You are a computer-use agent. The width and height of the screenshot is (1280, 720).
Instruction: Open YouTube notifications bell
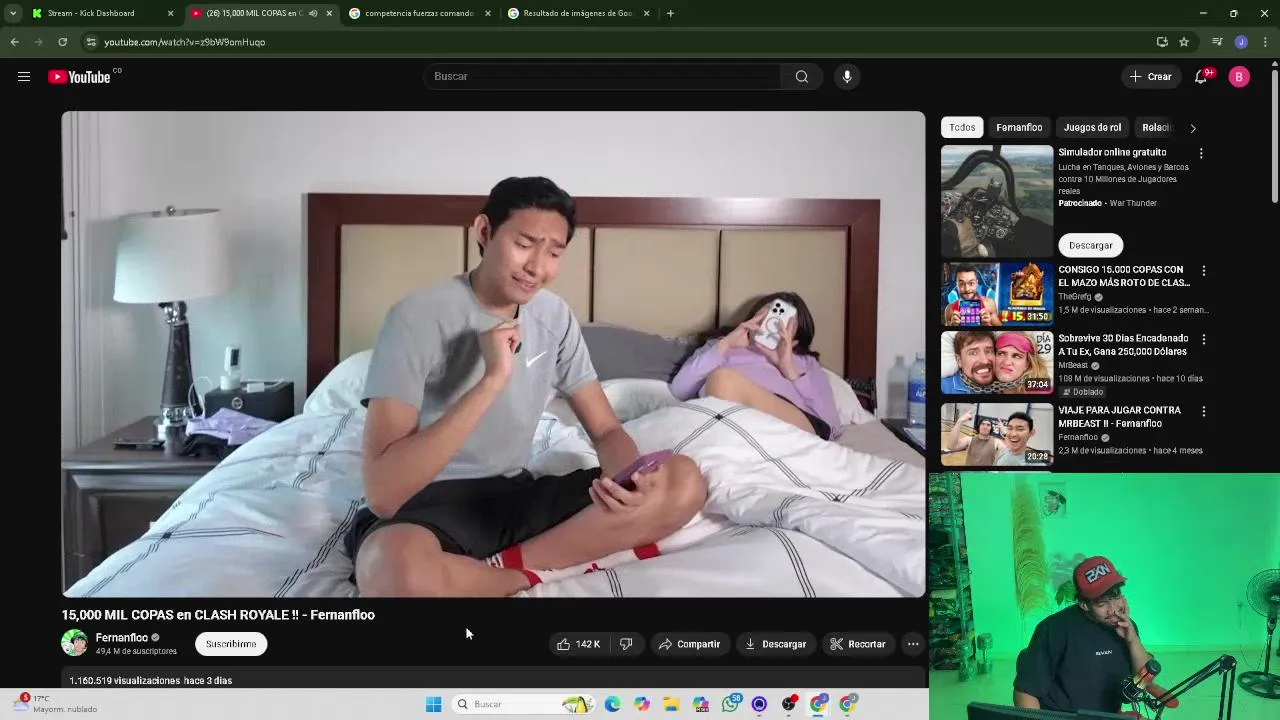coord(1201,77)
